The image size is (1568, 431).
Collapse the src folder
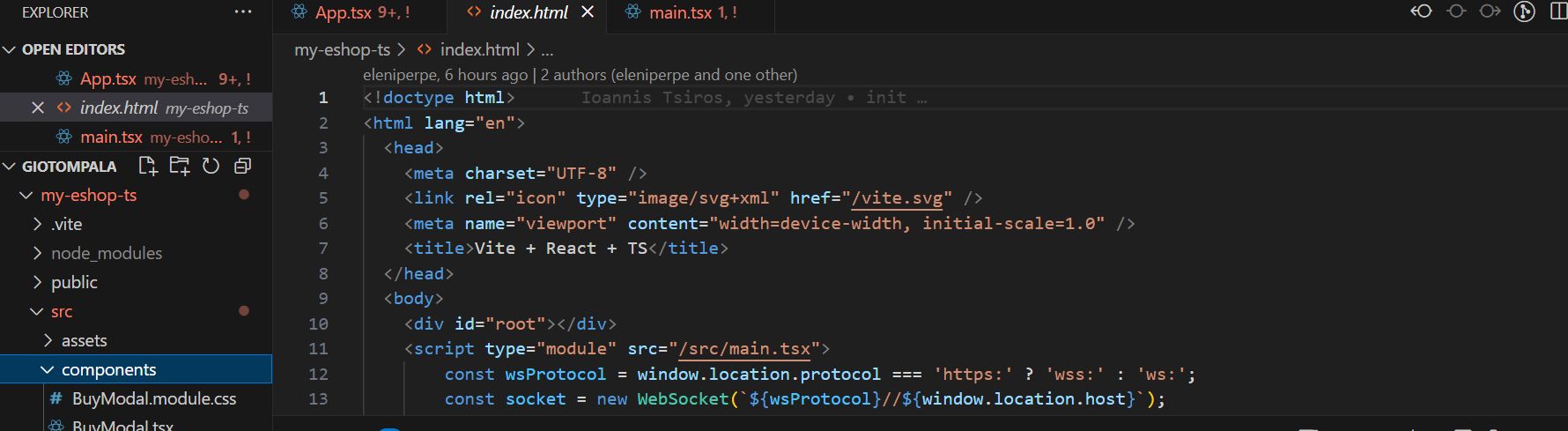point(37,311)
